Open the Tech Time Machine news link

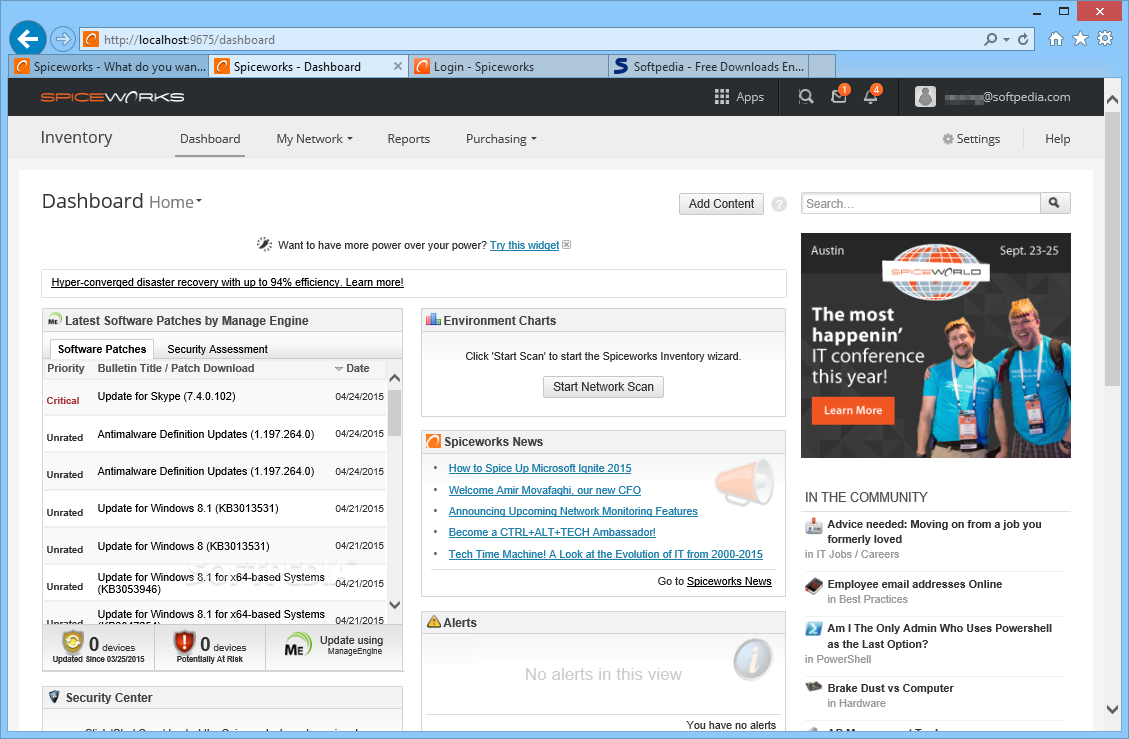tap(606, 554)
